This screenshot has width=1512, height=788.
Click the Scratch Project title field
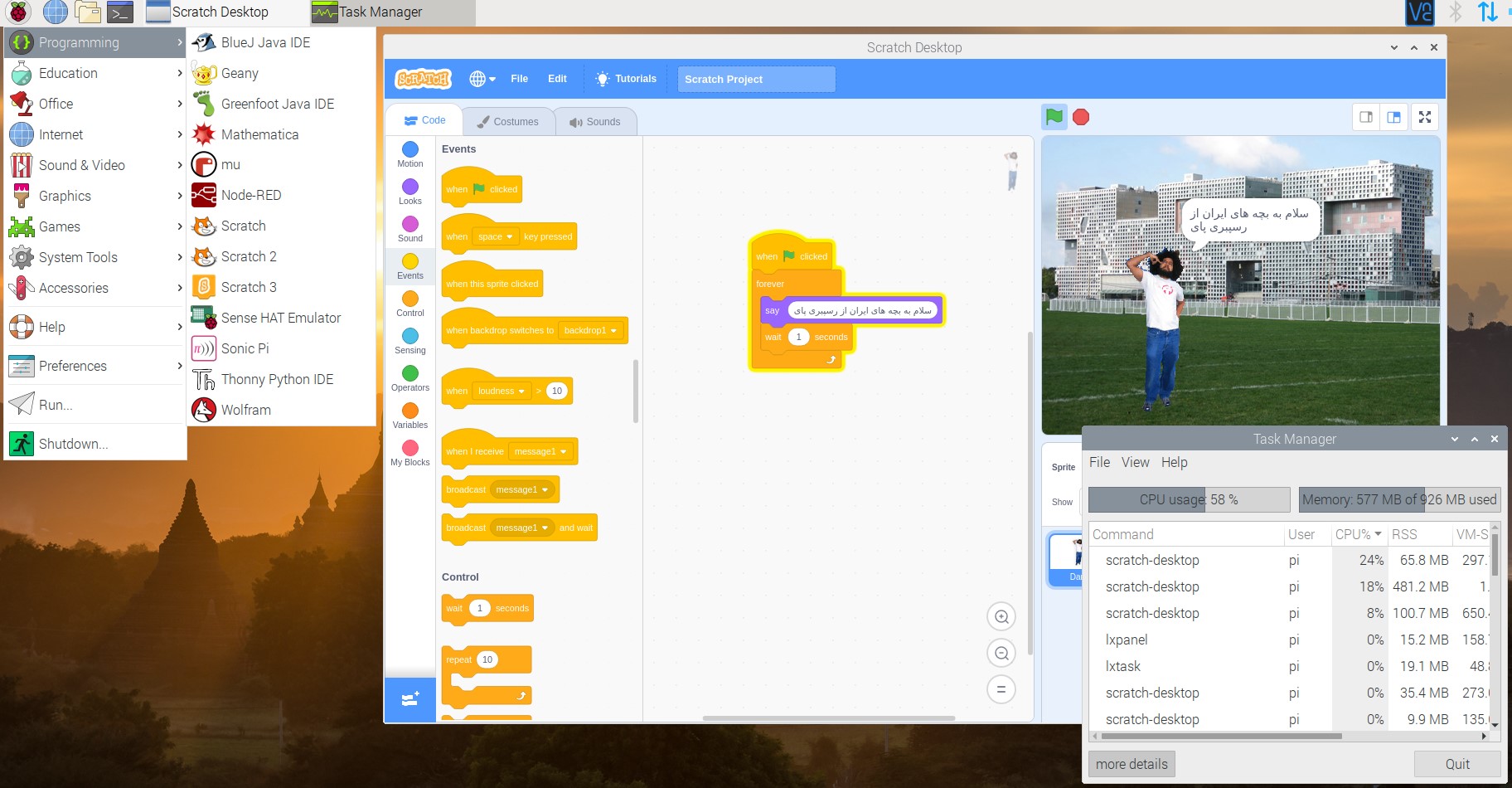click(x=756, y=79)
